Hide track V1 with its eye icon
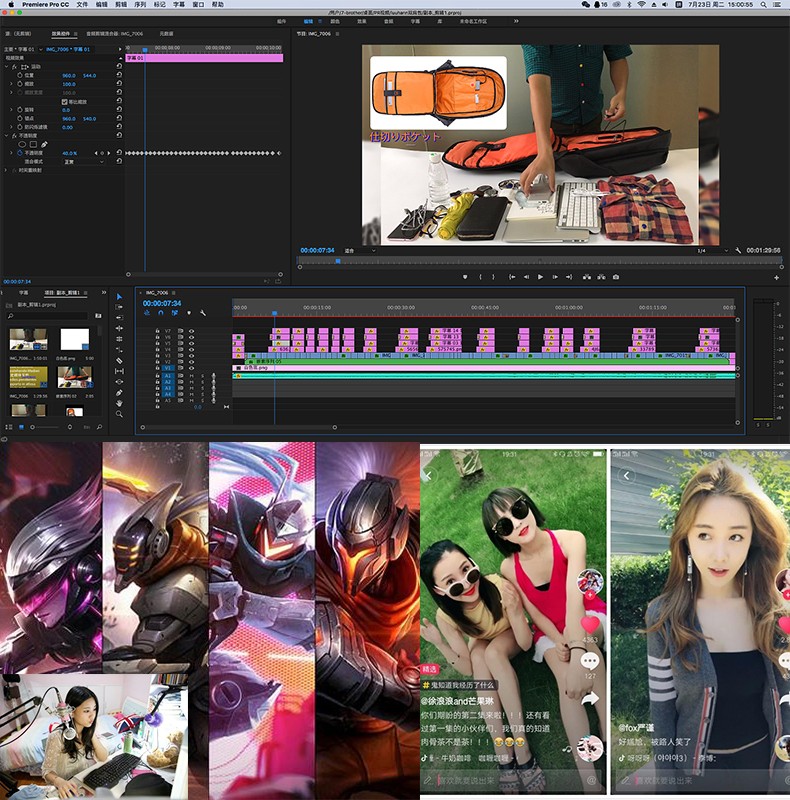 [x=192, y=368]
